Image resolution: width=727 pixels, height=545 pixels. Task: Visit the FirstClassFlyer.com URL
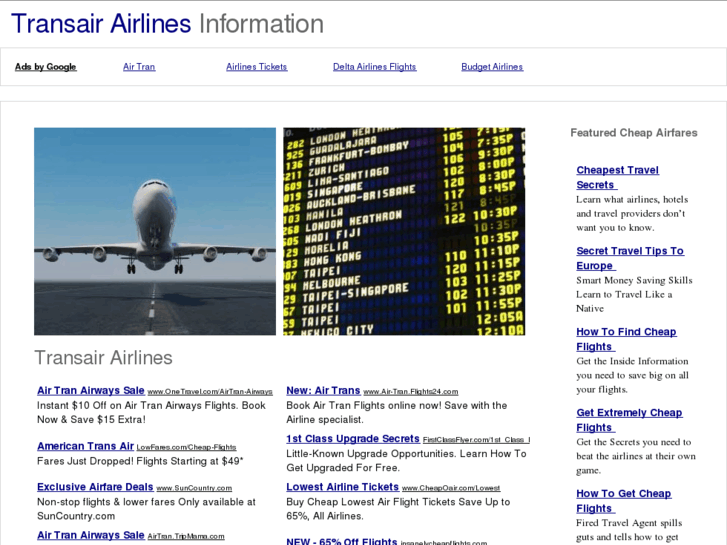point(476,440)
